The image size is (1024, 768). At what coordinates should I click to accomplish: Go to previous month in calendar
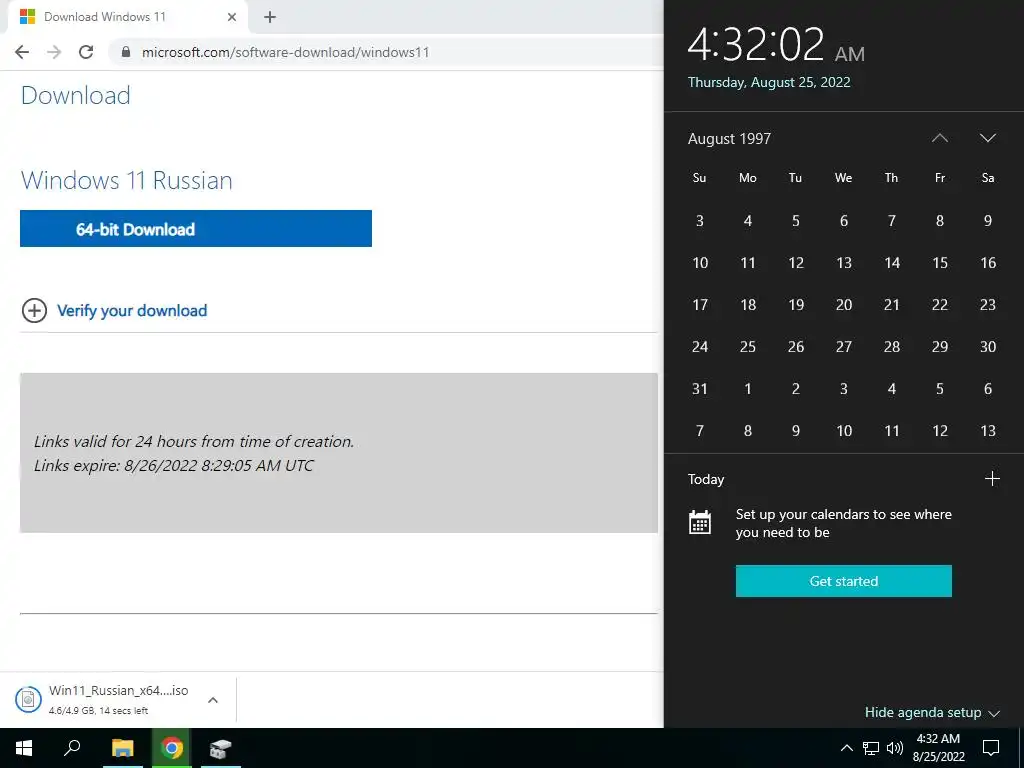(x=940, y=138)
